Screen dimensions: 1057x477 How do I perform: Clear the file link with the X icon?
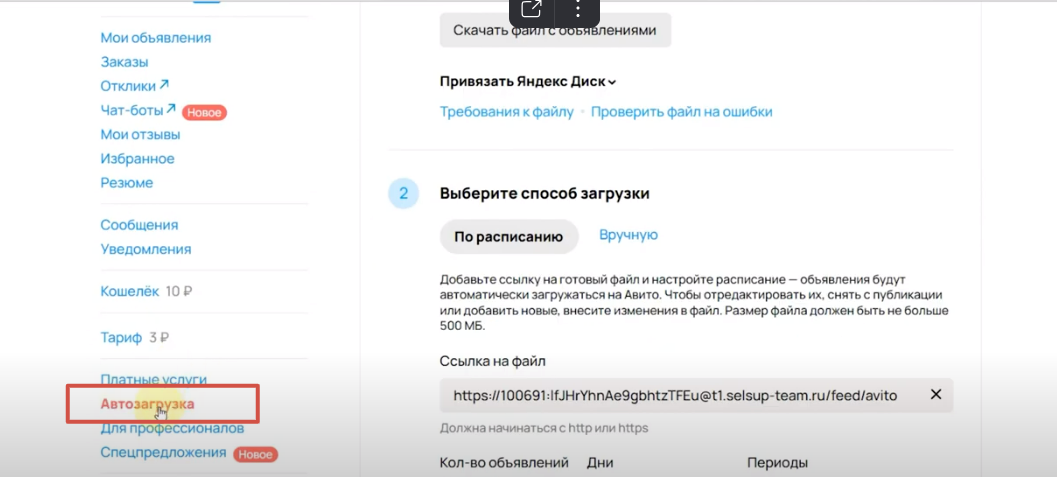(936, 395)
